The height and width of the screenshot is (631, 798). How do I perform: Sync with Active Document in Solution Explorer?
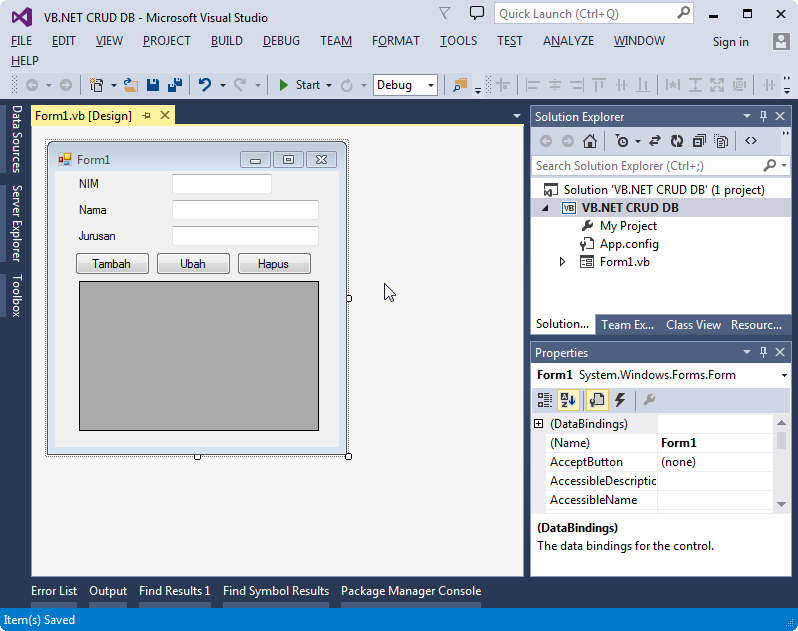point(654,141)
